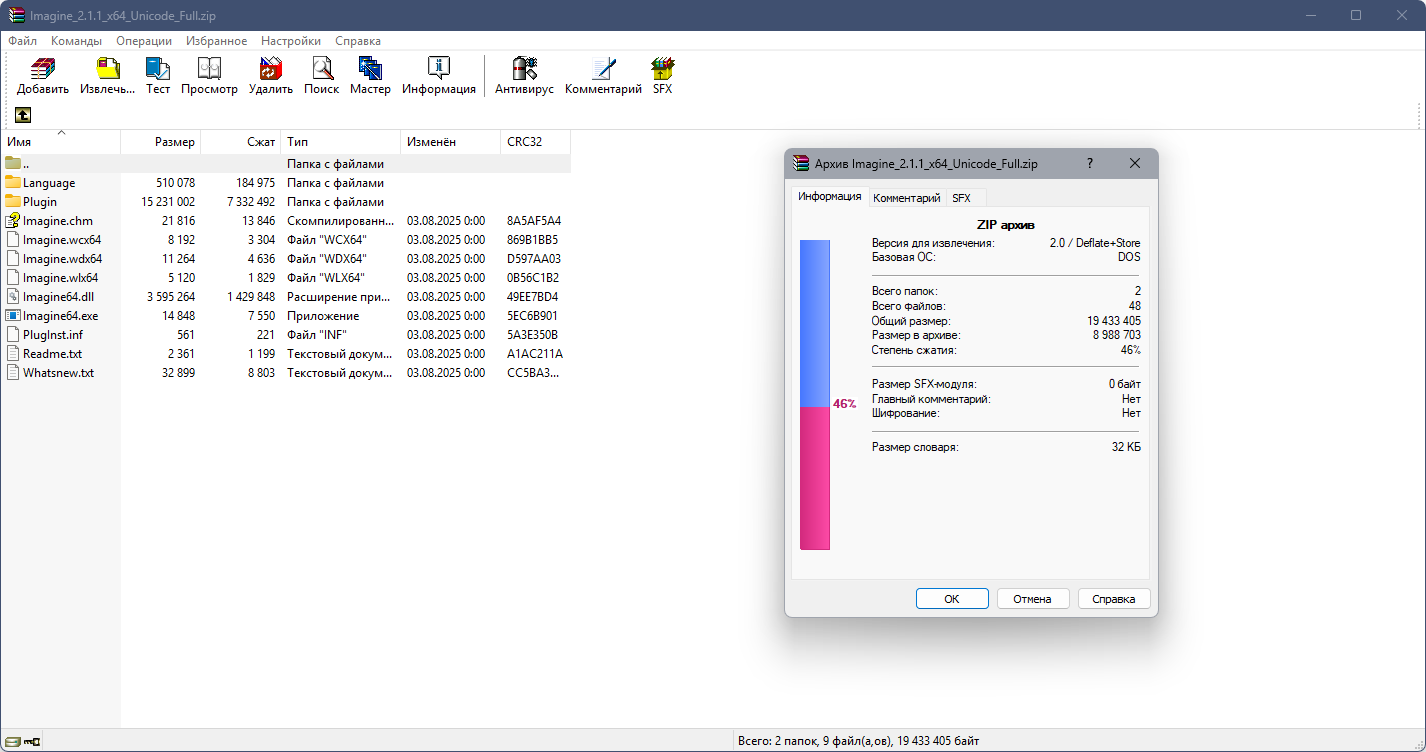
Task: Open the Избранное menu
Action: [216, 41]
